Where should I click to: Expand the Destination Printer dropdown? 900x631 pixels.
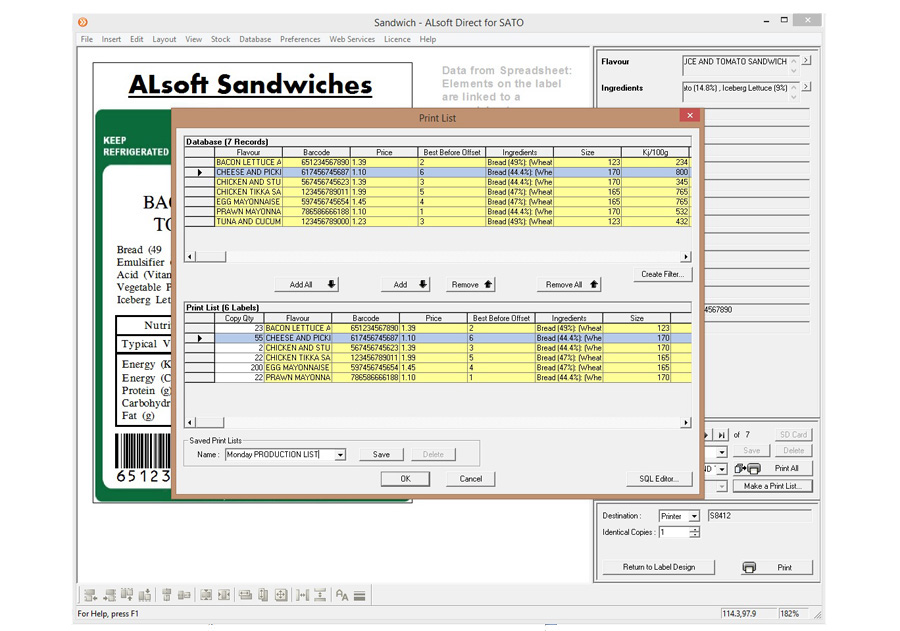pos(694,517)
